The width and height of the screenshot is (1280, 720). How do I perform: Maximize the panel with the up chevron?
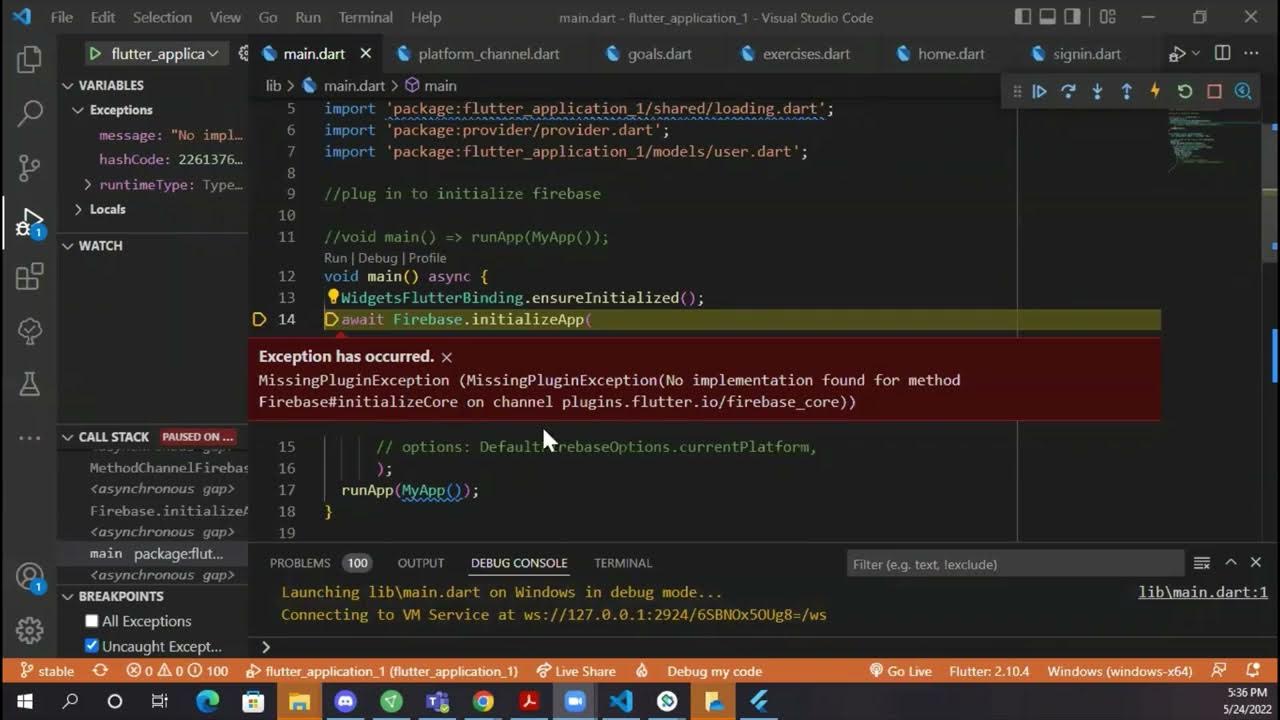point(1231,563)
